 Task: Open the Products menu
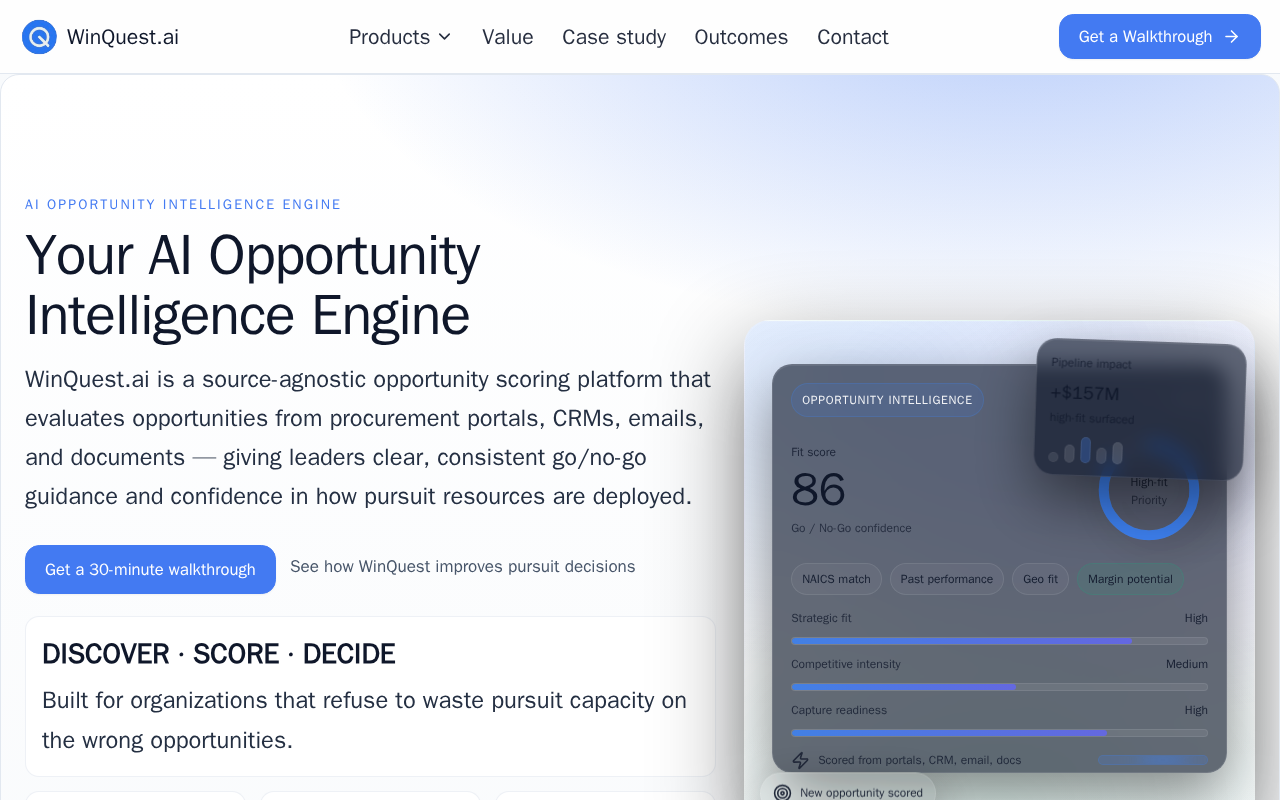[400, 37]
